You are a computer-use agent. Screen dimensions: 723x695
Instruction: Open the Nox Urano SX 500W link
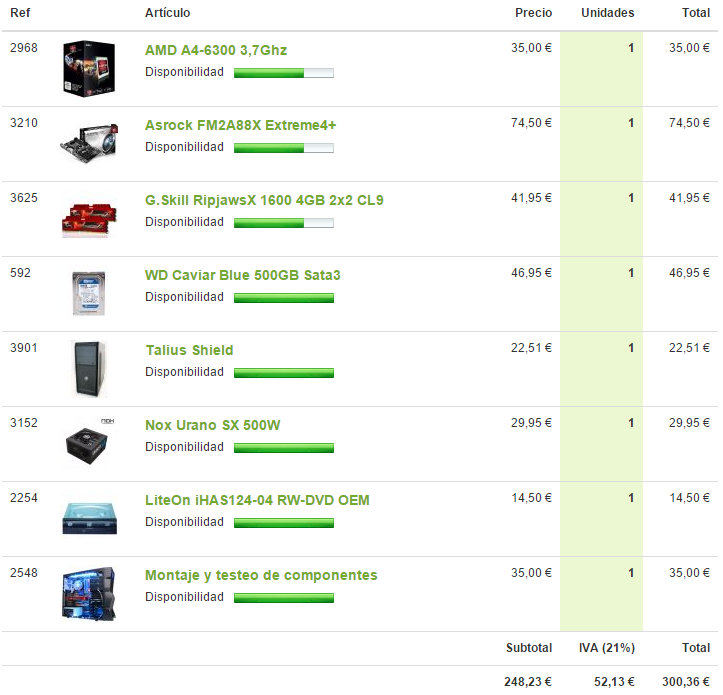(213, 425)
